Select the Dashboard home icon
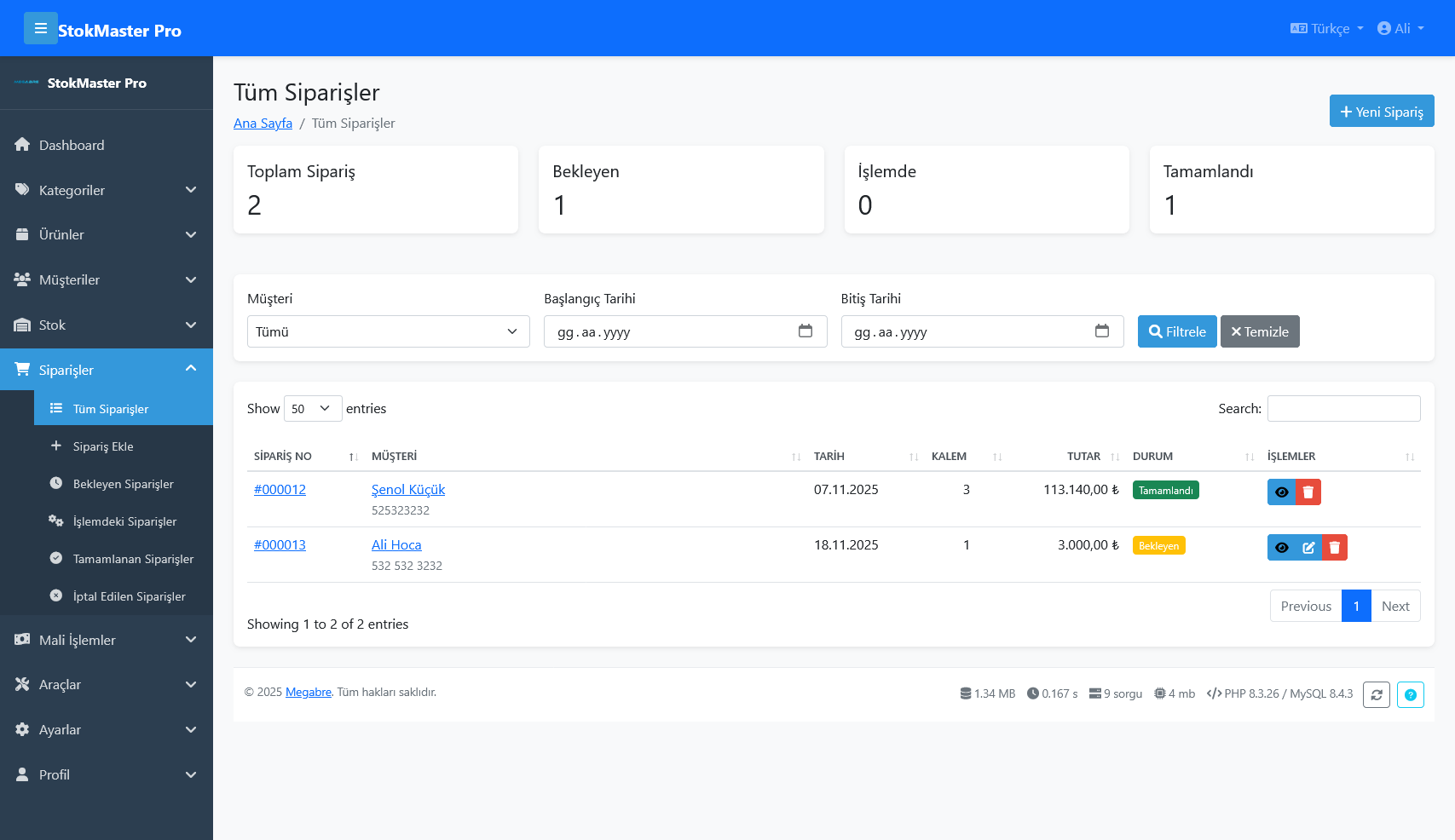The image size is (1455, 840). tap(22, 145)
